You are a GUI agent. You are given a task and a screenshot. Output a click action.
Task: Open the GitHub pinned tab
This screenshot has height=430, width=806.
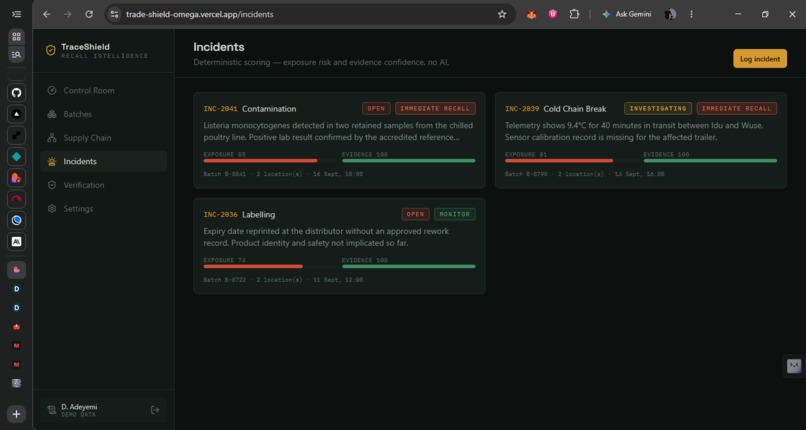coord(16,93)
